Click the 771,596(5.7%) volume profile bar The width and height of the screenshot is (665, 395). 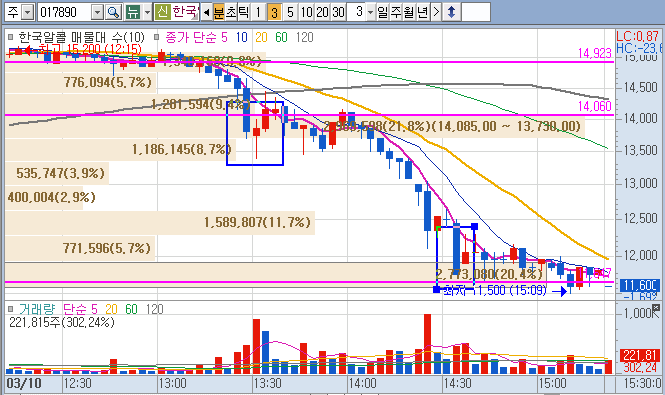pos(80,248)
